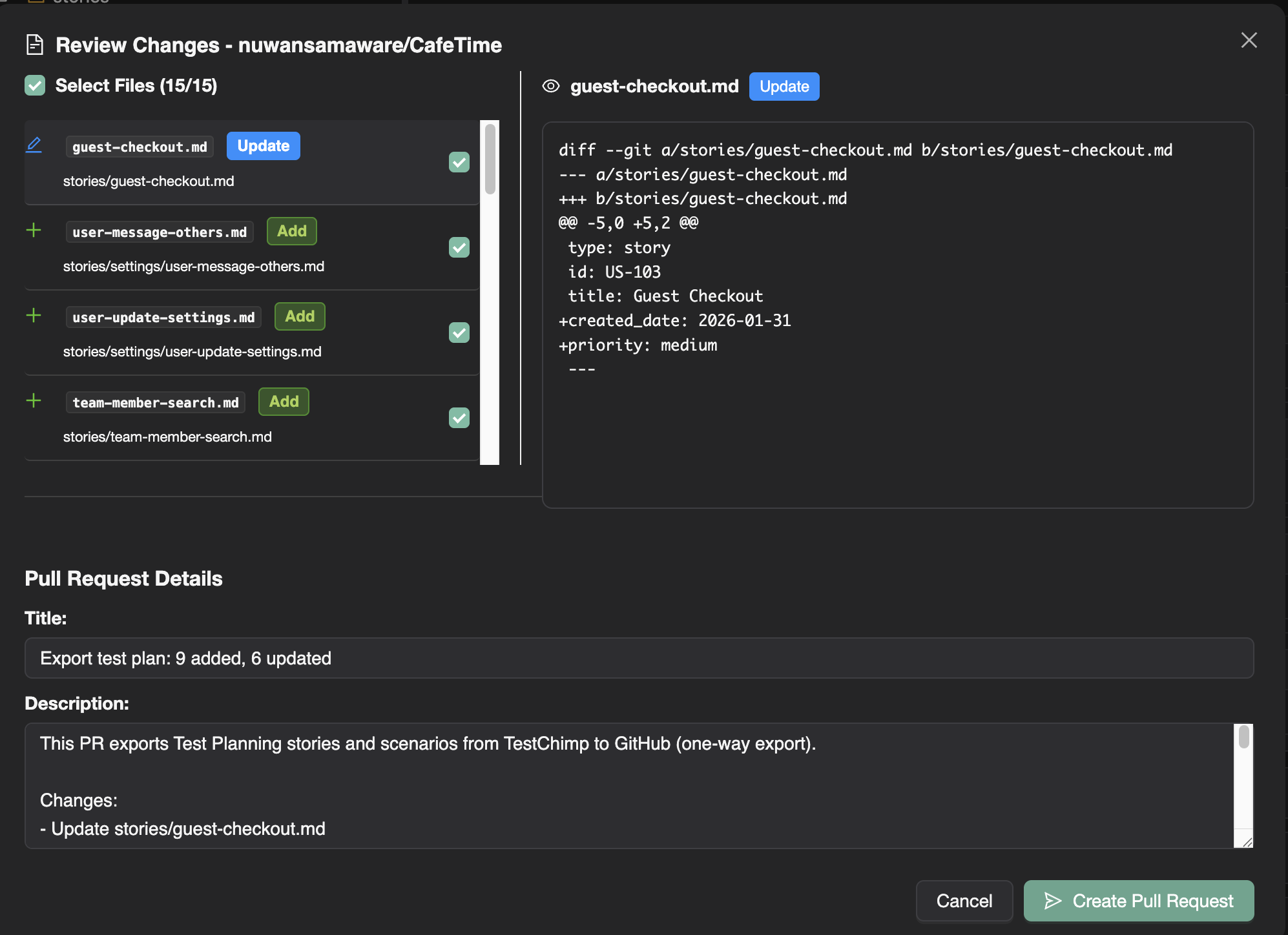Click the file list scrollbar thumb

tap(490, 159)
